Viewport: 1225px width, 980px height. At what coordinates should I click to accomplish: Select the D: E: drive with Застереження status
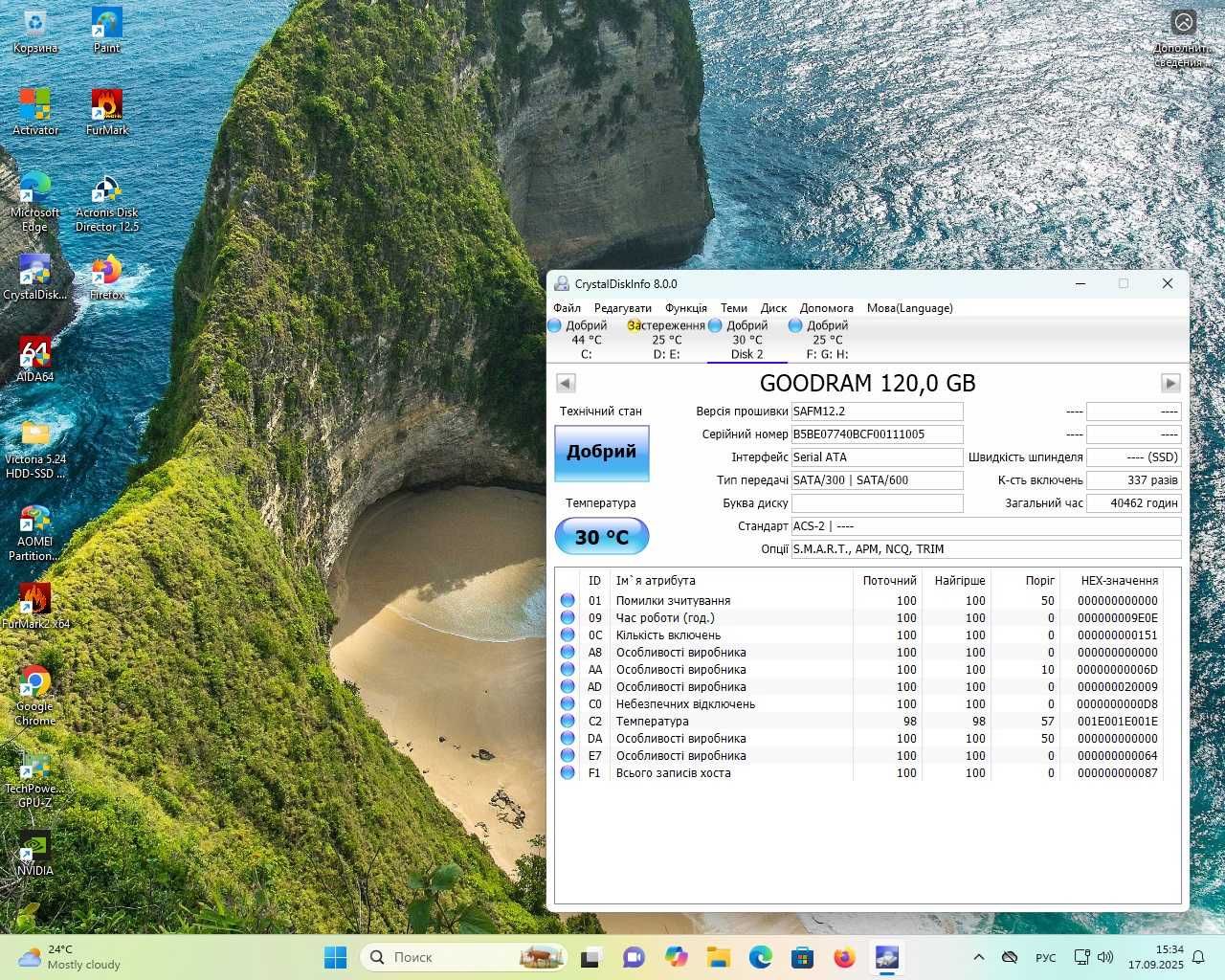[x=666, y=340]
